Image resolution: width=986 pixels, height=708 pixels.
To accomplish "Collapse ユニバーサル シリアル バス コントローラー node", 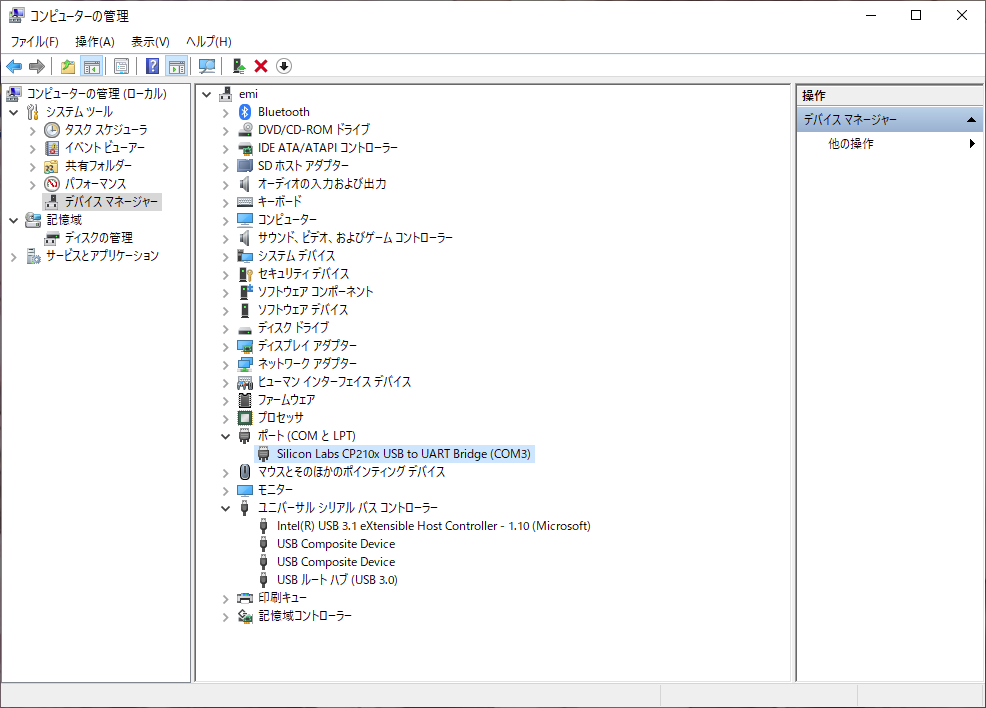I will [226, 509].
